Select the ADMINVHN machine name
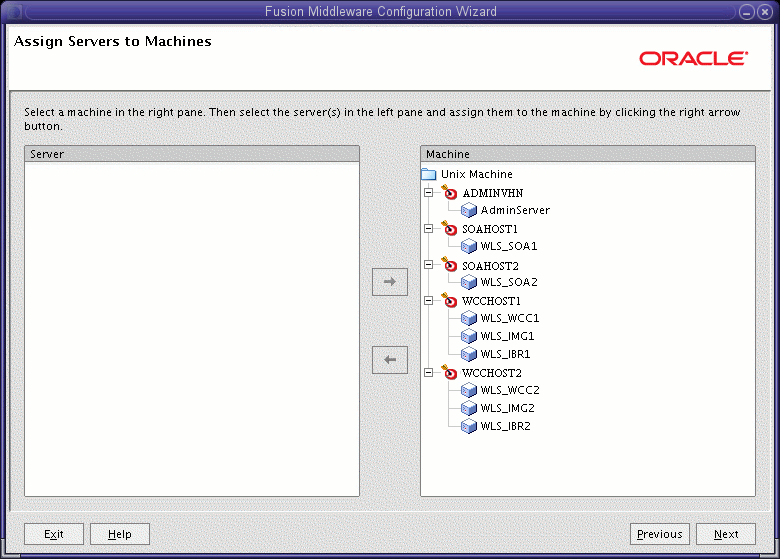This screenshot has height=559, width=780. [492, 193]
